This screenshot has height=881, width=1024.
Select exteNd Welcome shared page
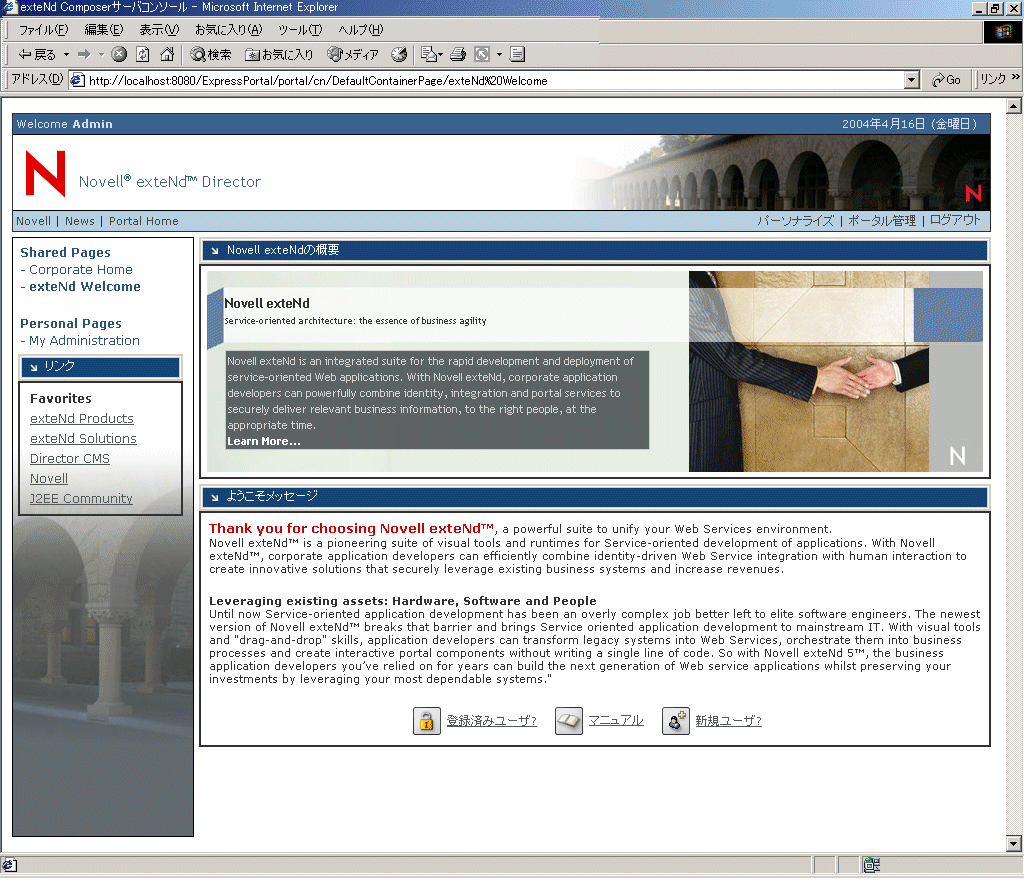[x=85, y=287]
